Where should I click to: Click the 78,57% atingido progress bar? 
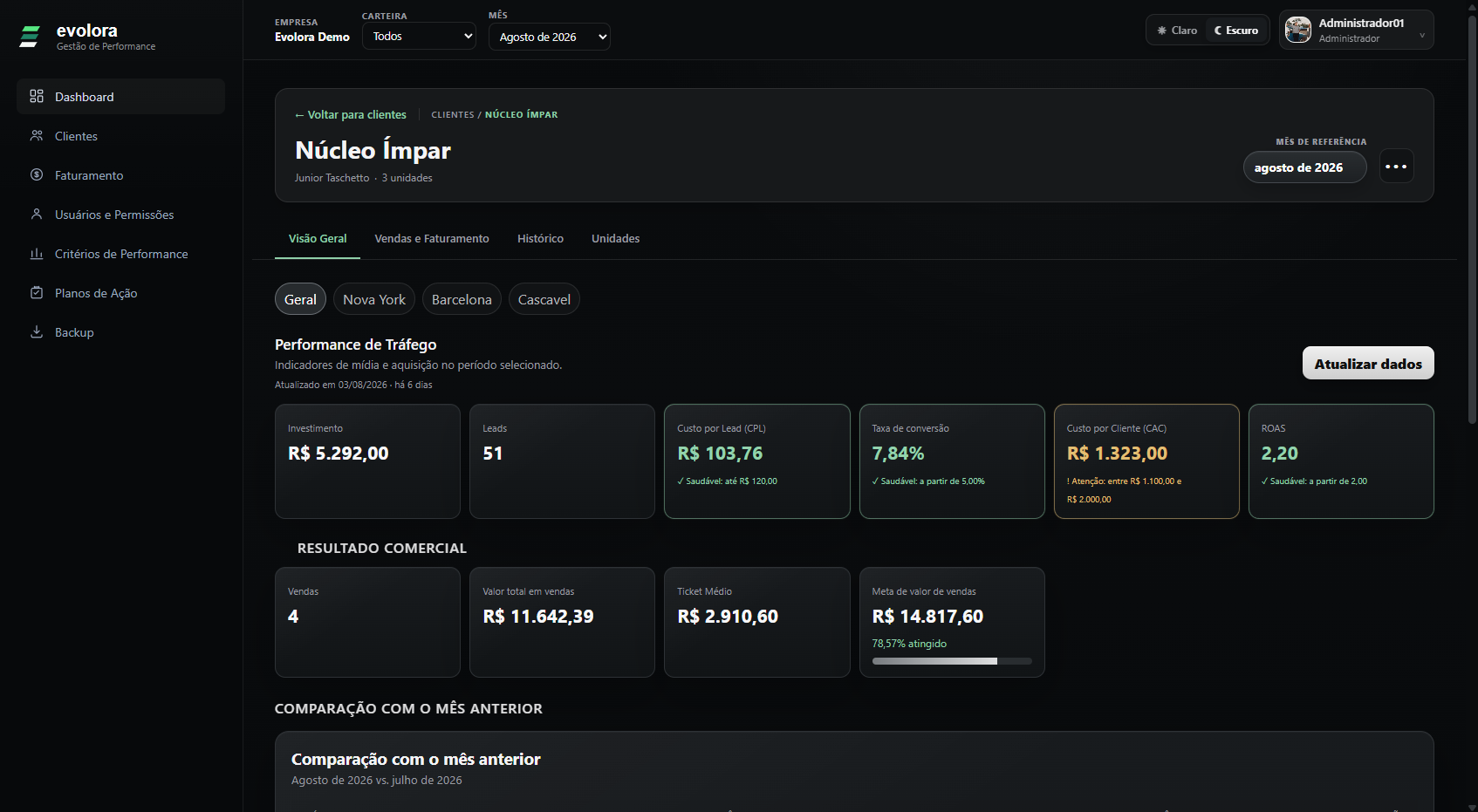pos(952,661)
